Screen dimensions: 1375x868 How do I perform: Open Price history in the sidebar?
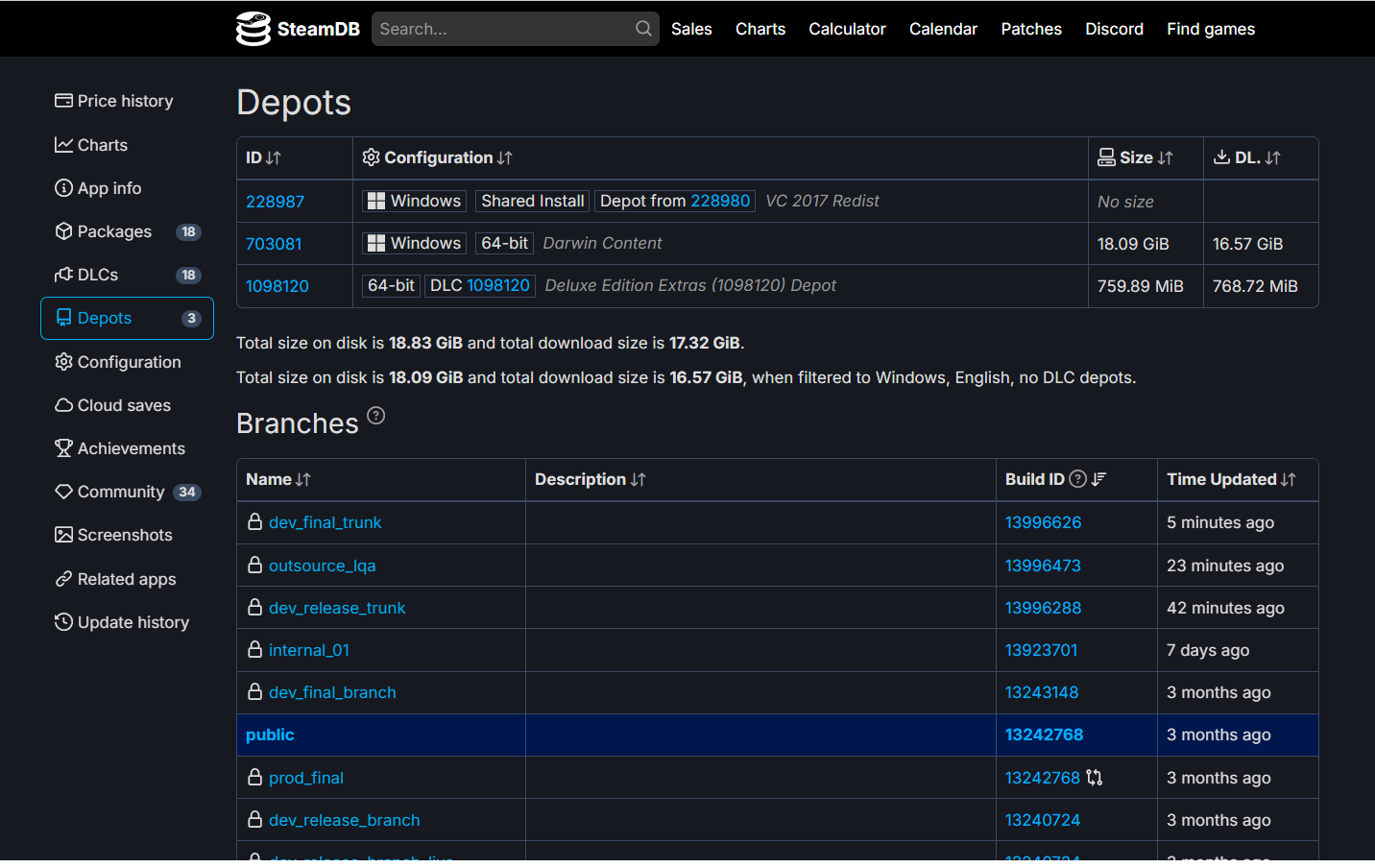point(127,101)
